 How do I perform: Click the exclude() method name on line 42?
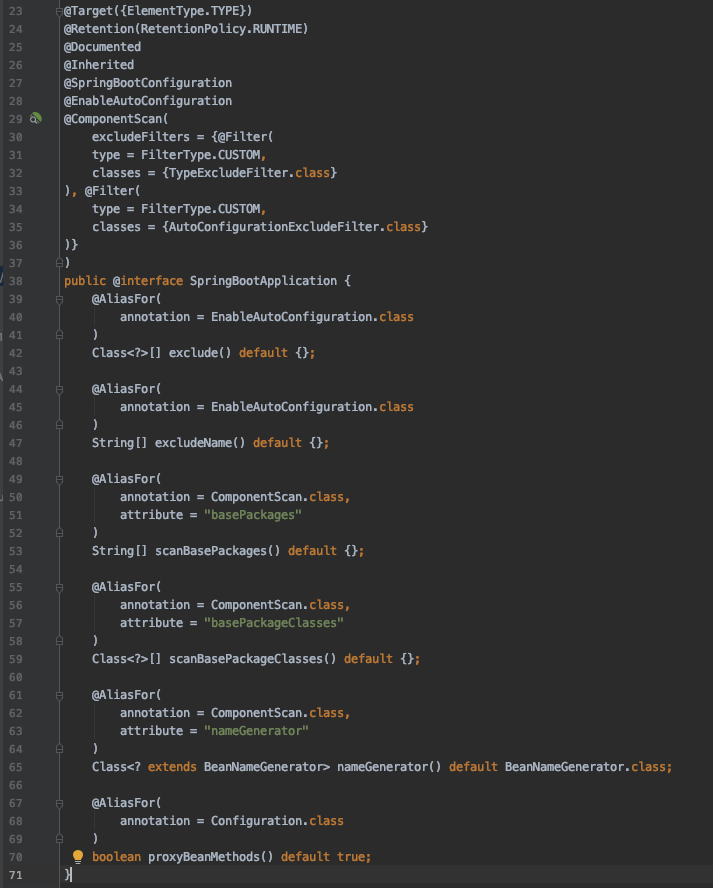[x=200, y=353]
